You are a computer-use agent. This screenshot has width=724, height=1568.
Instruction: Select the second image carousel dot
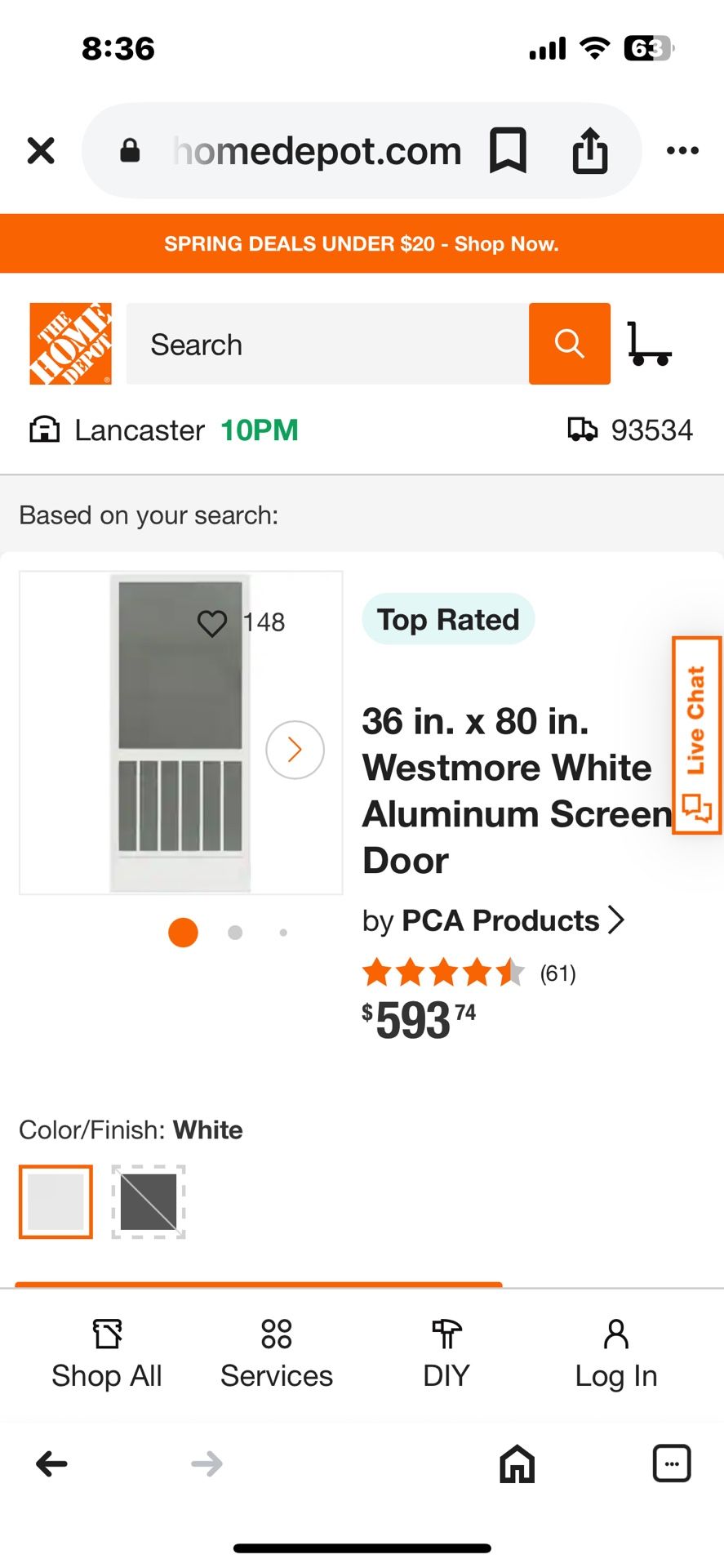235,933
